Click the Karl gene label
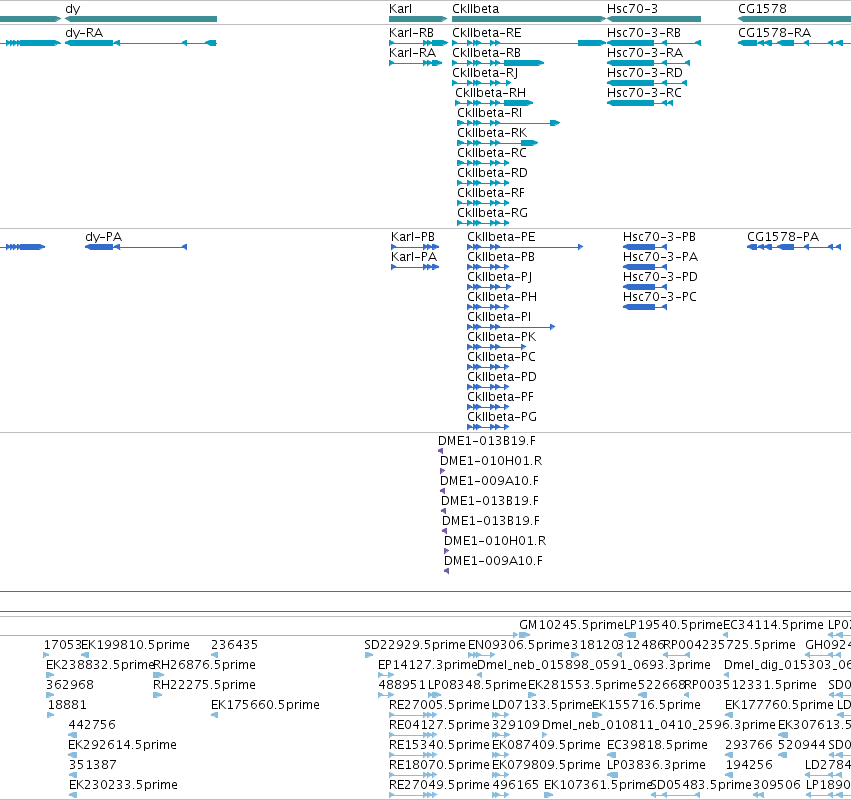The image size is (851, 800). [x=401, y=9]
